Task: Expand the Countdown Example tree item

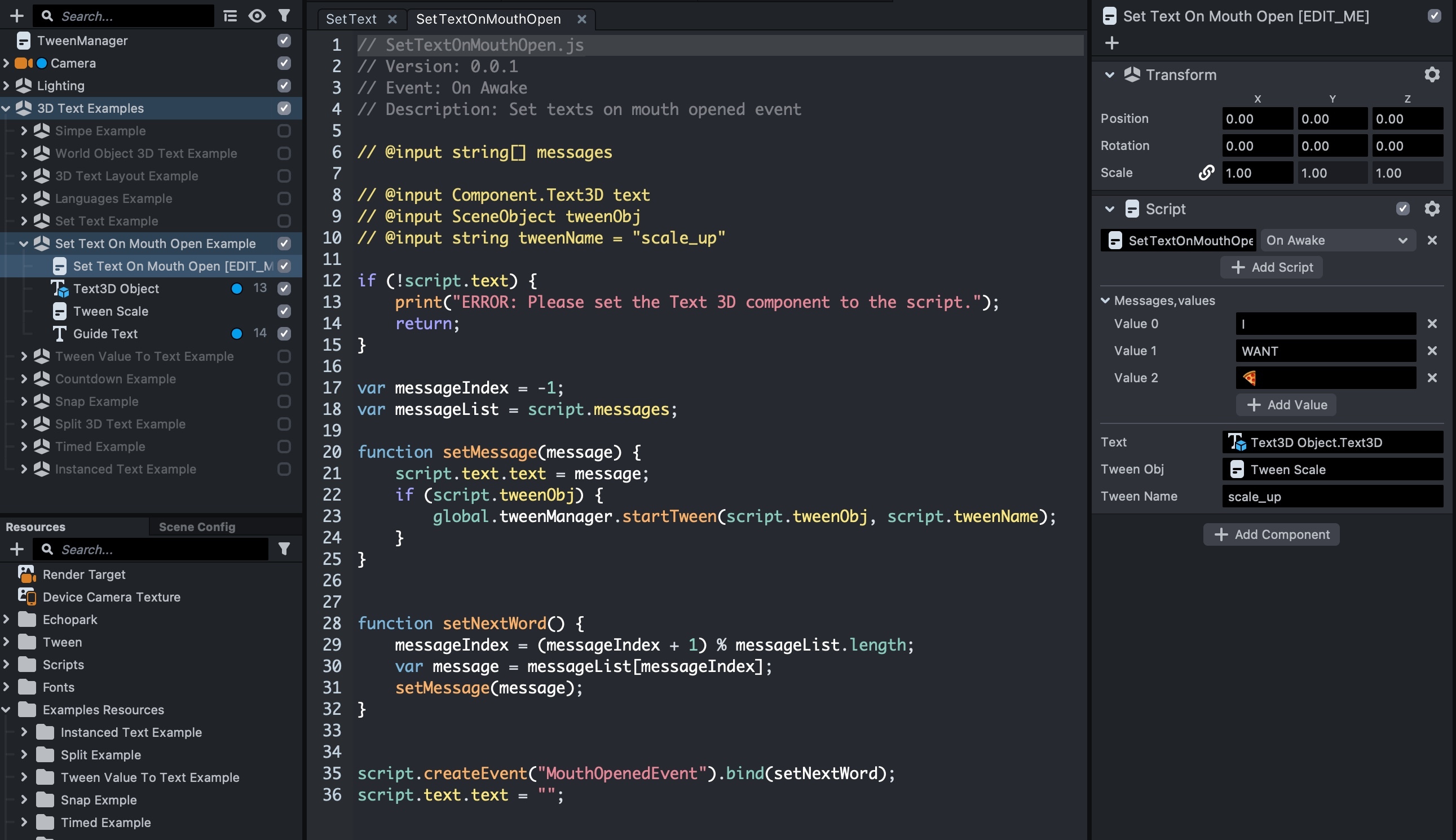Action: pyautogui.click(x=24, y=379)
